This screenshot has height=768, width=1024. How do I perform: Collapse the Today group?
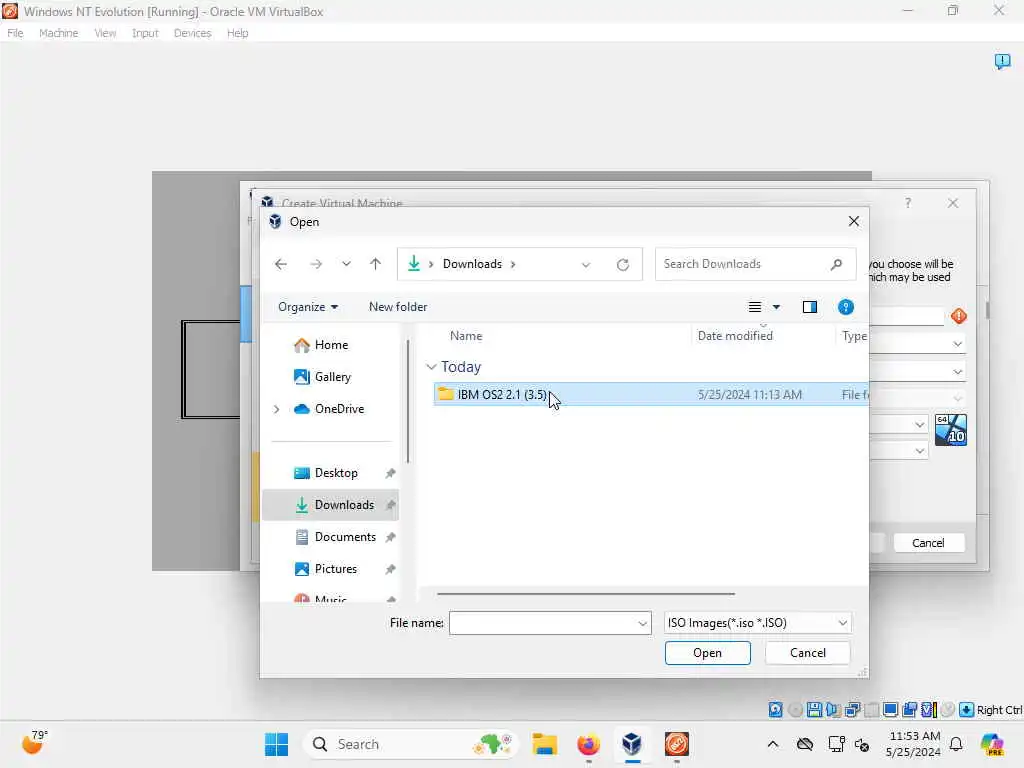[431, 367]
